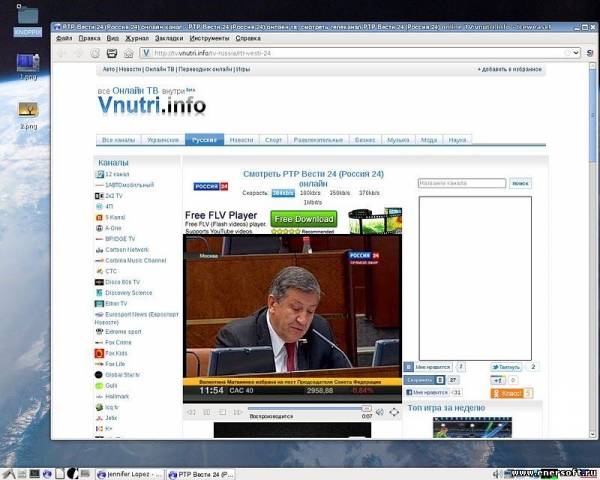Click the channel name search field

[x=462, y=183]
